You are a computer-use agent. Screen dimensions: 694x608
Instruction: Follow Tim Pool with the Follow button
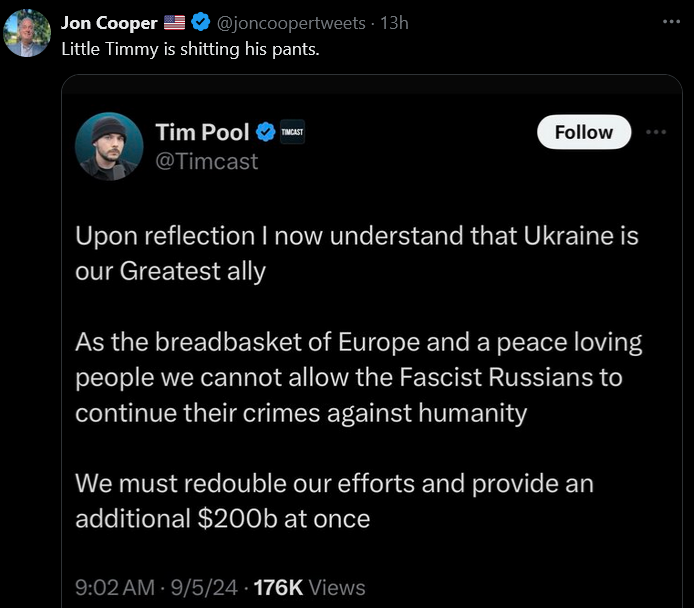(x=584, y=132)
